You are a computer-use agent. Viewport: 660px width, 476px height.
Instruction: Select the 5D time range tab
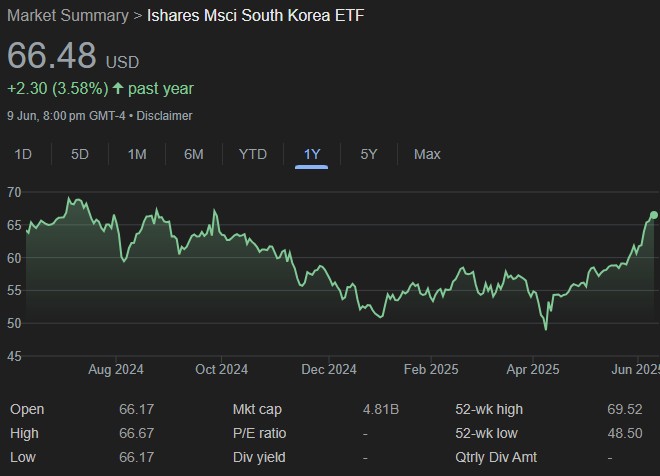pyautogui.click(x=80, y=154)
